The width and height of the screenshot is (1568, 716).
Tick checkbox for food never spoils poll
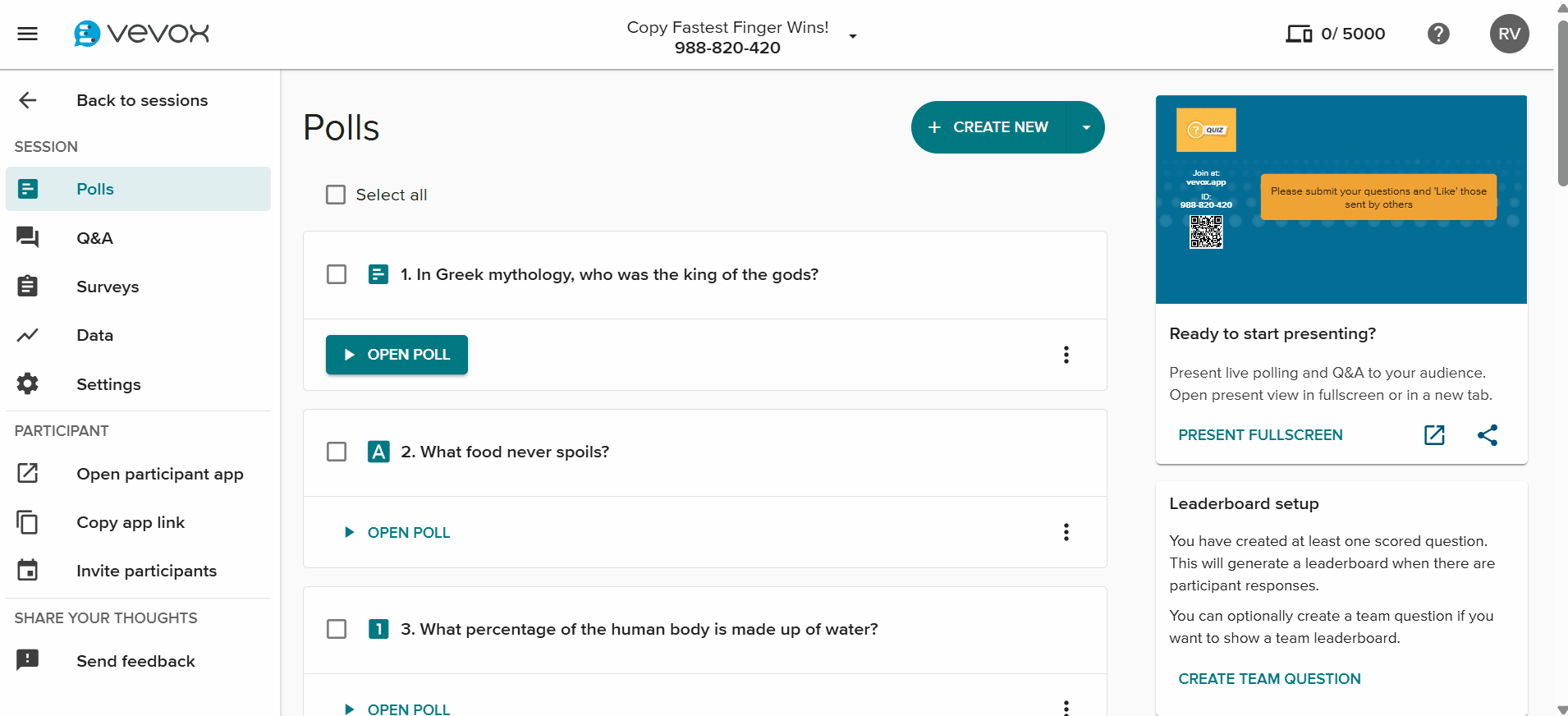pos(337,452)
